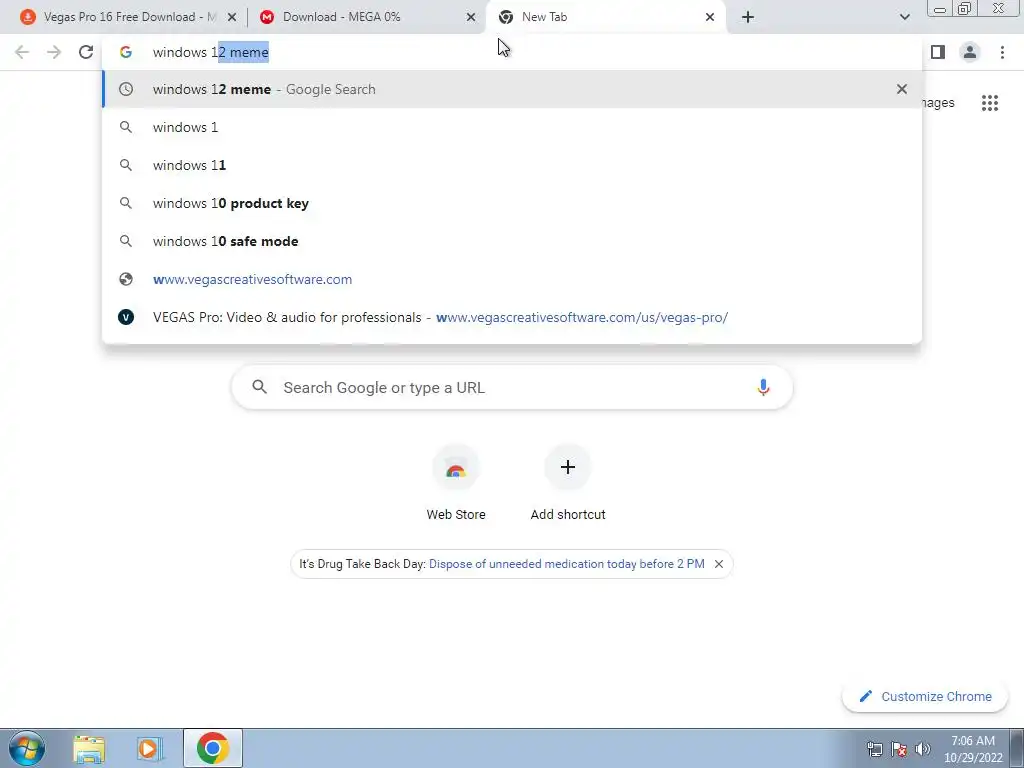Go forward using the forward arrow
The height and width of the screenshot is (768, 1024).
[x=54, y=52]
